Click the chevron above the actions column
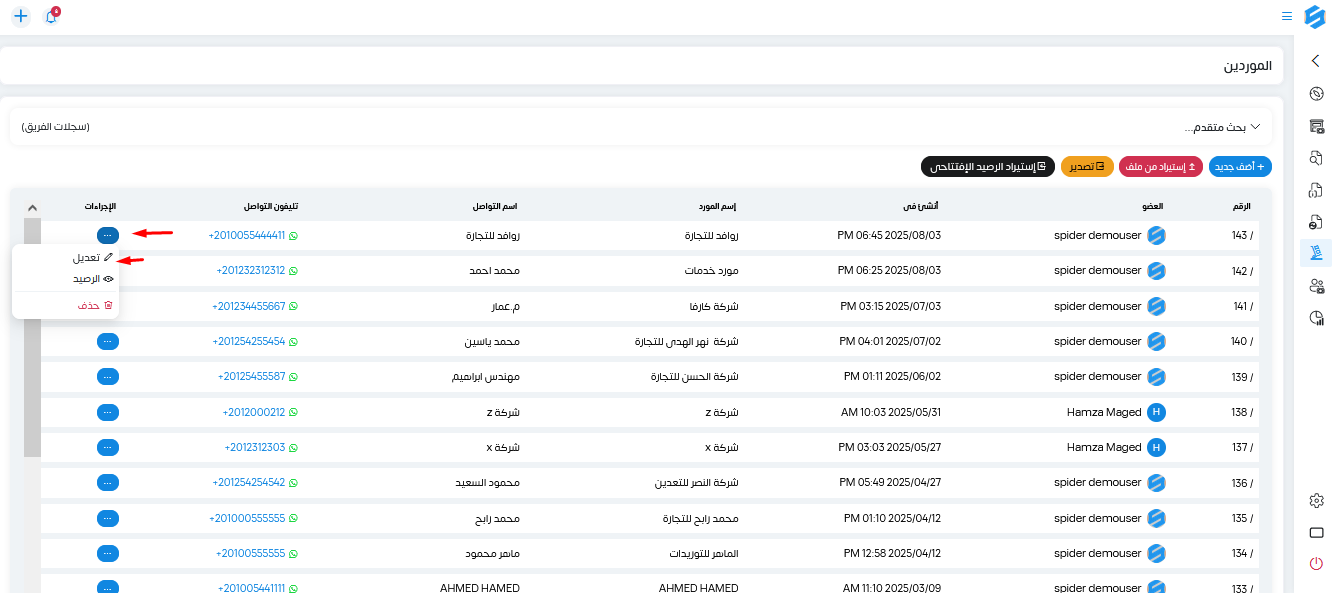 [x=32, y=207]
